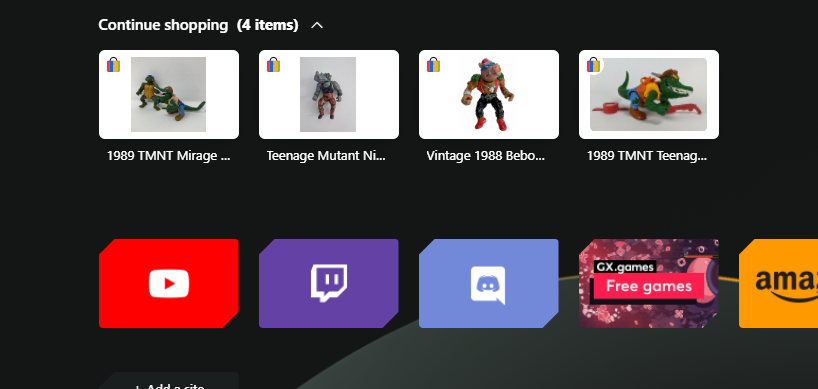Click the '(4 items)' count label
This screenshot has width=818, height=389.
tap(267, 25)
